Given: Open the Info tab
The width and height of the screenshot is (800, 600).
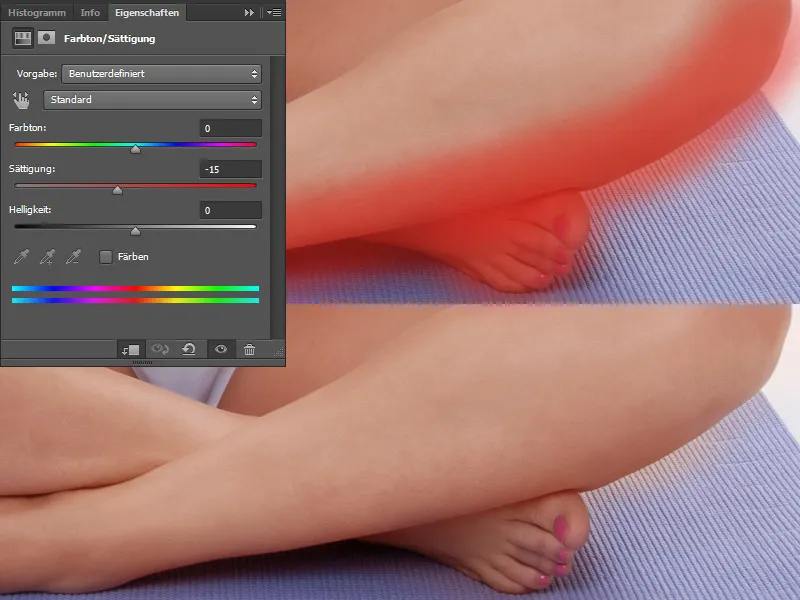Looking at the screenshot, I should pos(90,13).
